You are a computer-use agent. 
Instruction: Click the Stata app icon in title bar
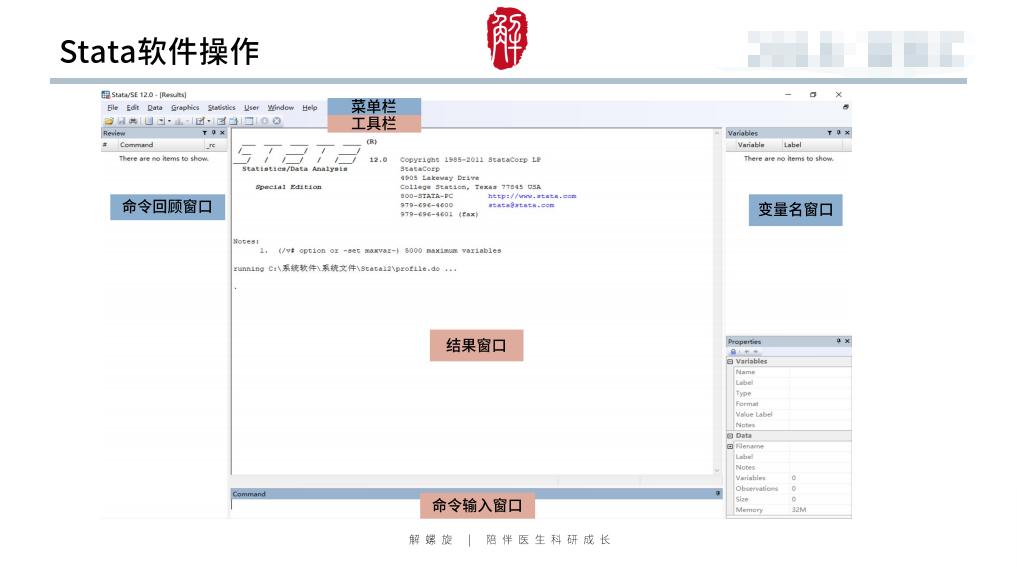[x=105, y=95]
